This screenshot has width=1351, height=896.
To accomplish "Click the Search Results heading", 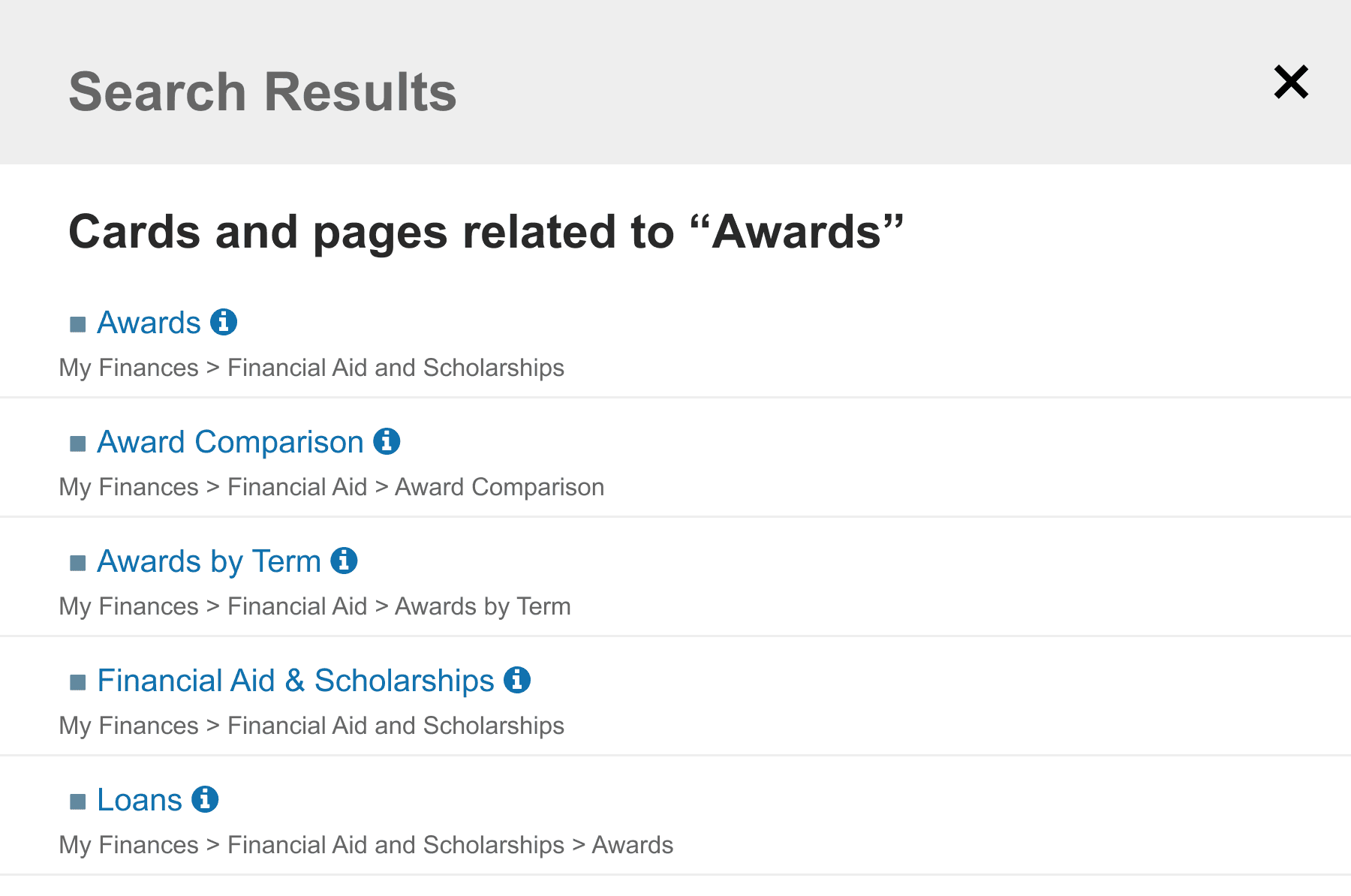I will click(262, 92).
